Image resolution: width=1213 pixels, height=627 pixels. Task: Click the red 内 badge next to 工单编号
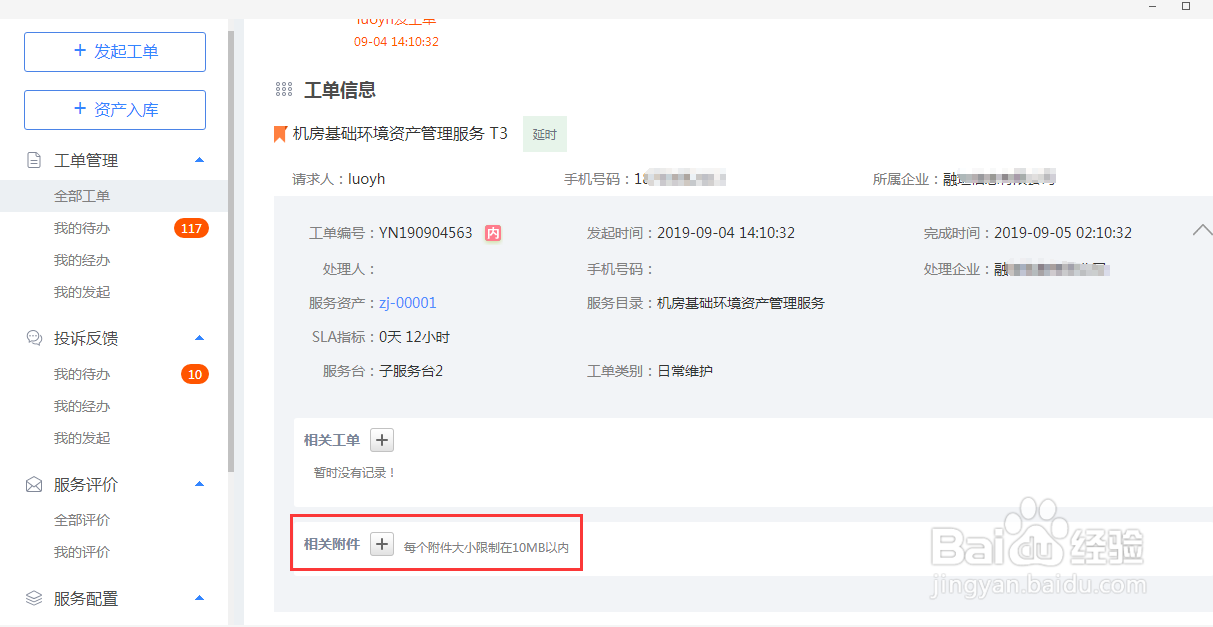pos(493,231)
